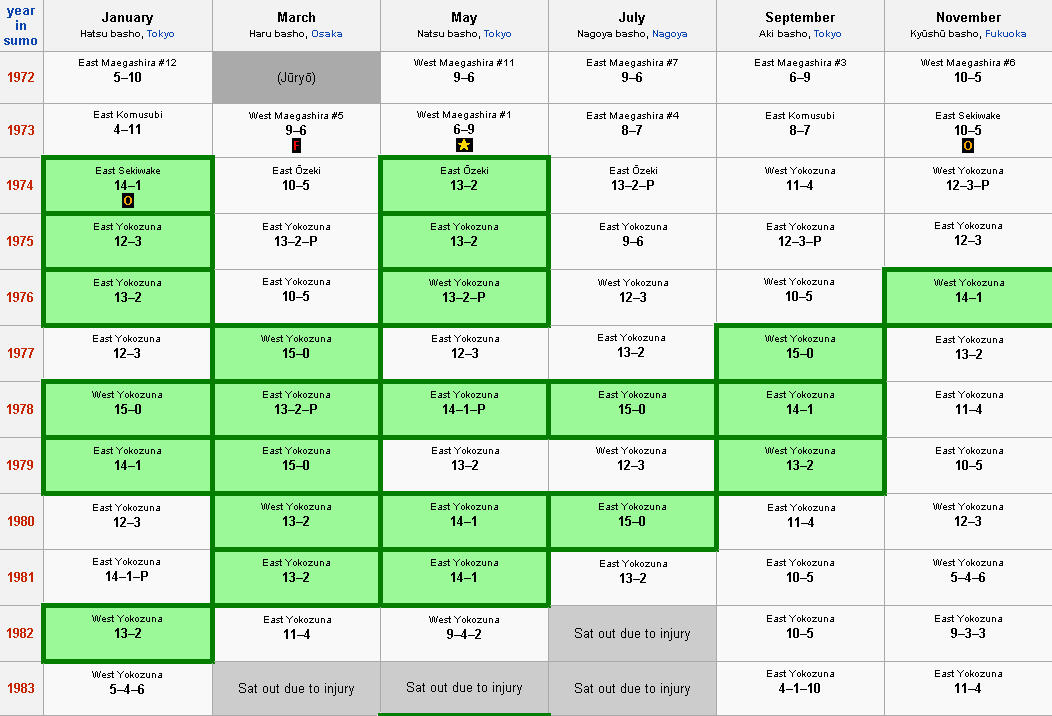Click the O icon under January 1974

coord(127,200)
